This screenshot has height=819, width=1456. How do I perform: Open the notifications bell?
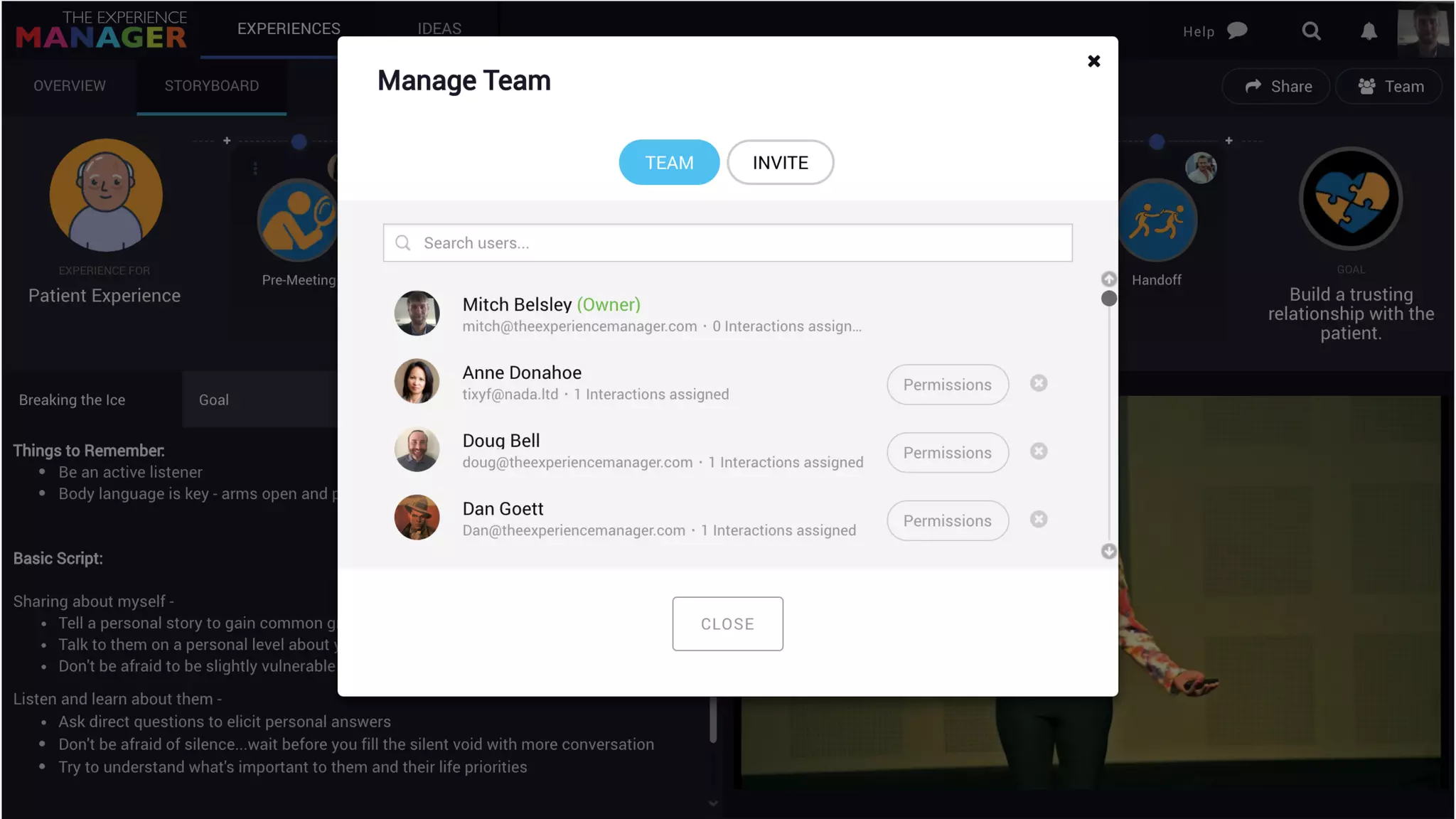point(1369,31)
